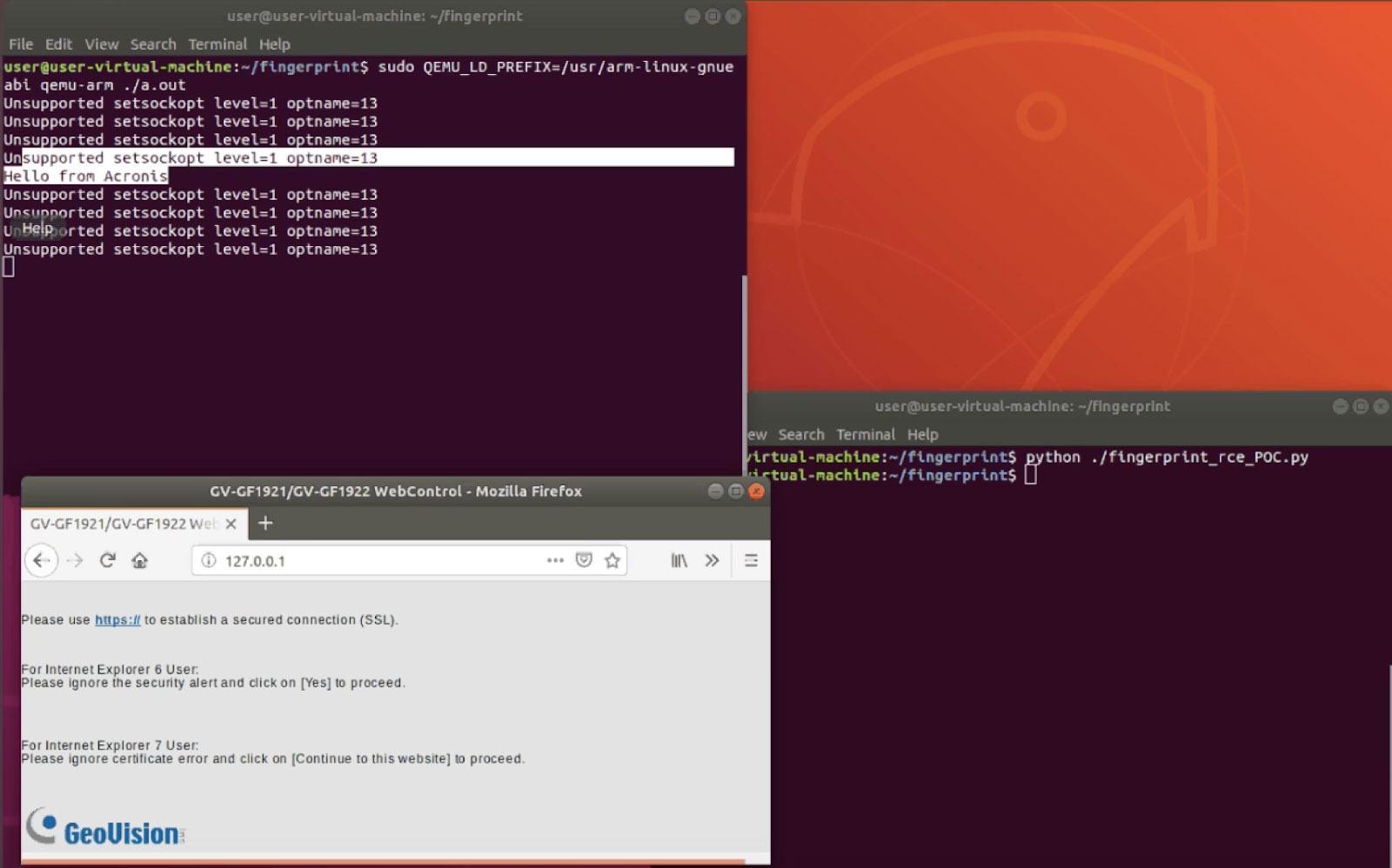
Task: Open the Pocket save icon
Action: click(584, 561)
